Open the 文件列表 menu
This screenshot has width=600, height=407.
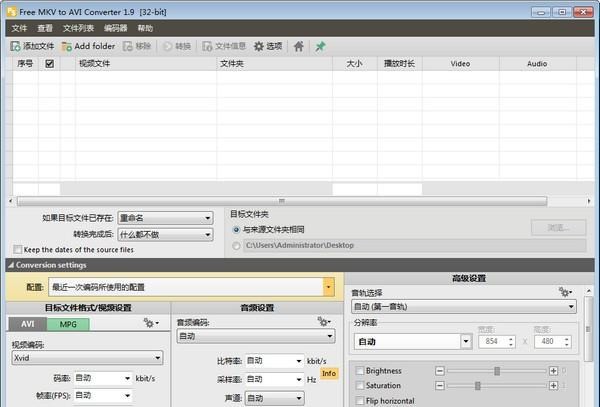[x=78, y=28]
